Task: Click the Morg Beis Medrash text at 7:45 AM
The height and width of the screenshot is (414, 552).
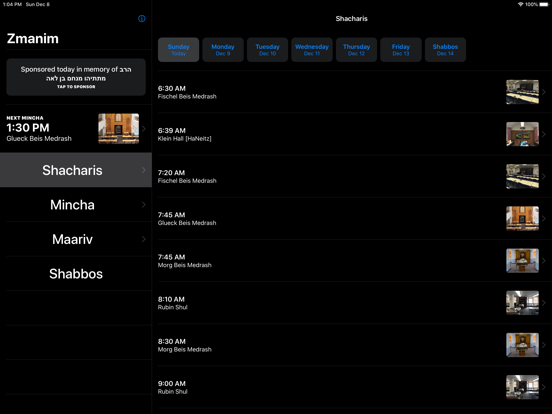Action: (184, 265)
